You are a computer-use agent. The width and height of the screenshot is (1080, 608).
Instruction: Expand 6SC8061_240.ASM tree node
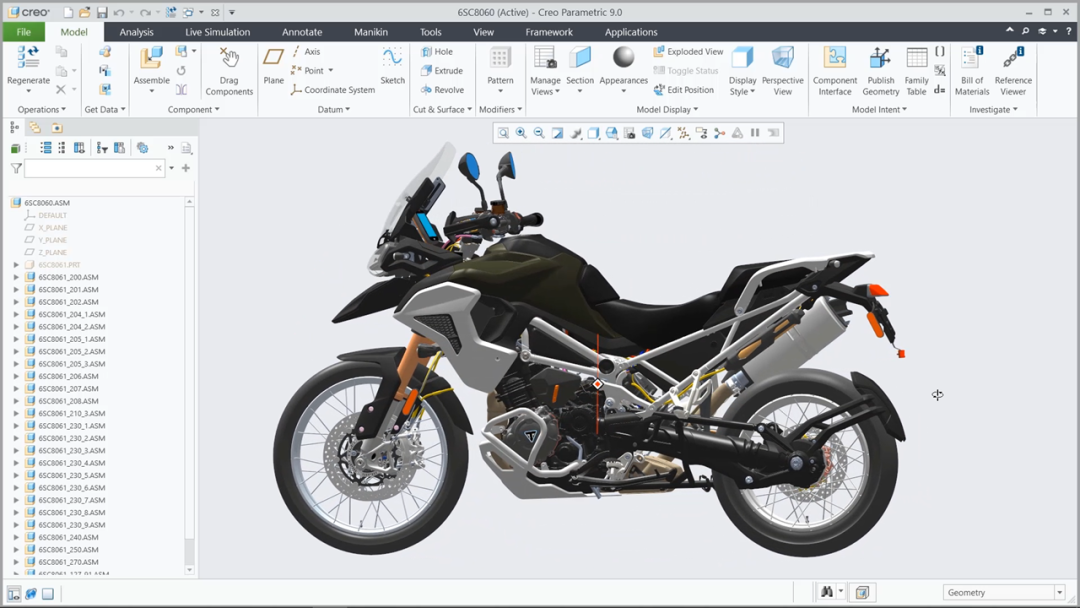point(17,538)
